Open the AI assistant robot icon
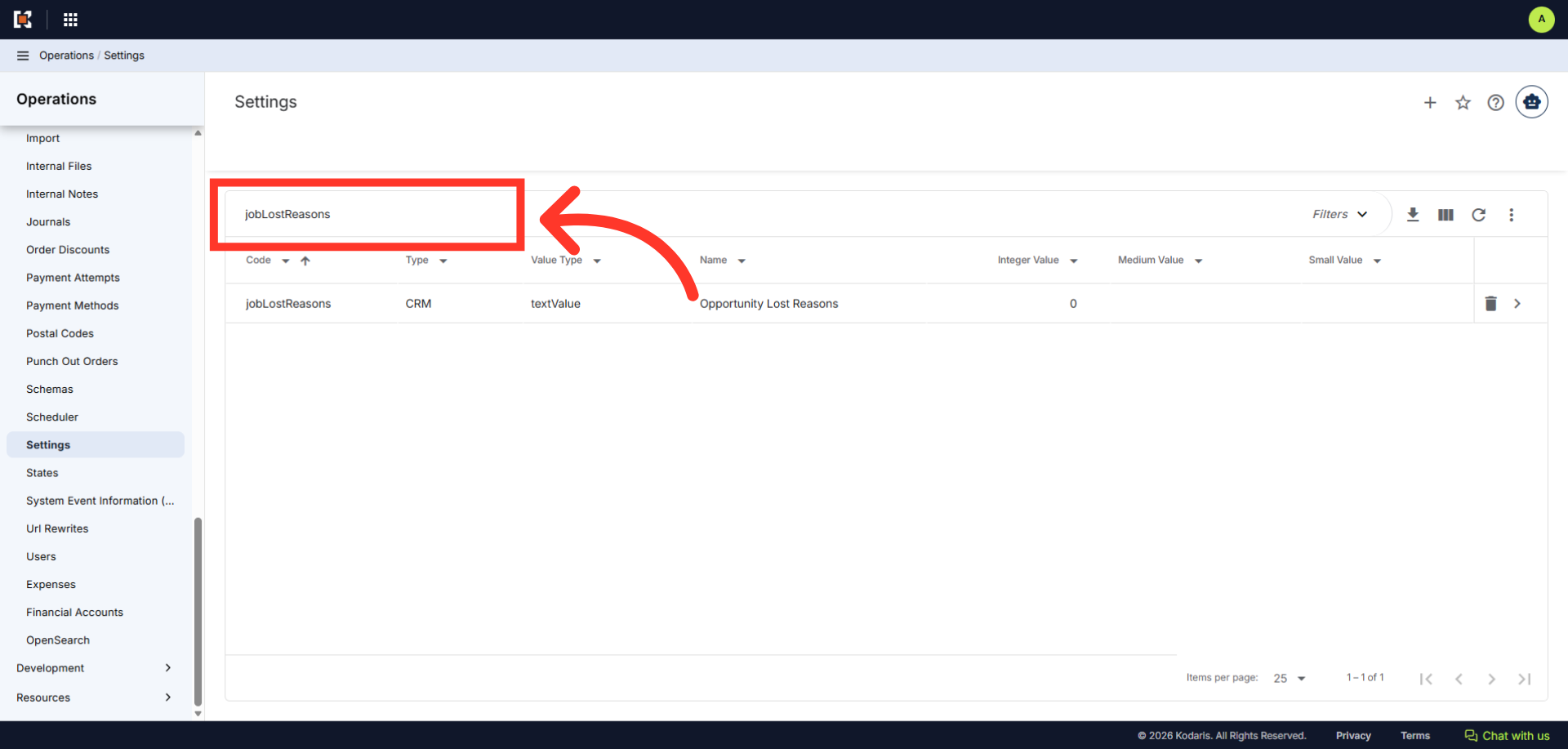Image resolution: width=1568 pixels, height=749 pixels. pos(1531,102)
